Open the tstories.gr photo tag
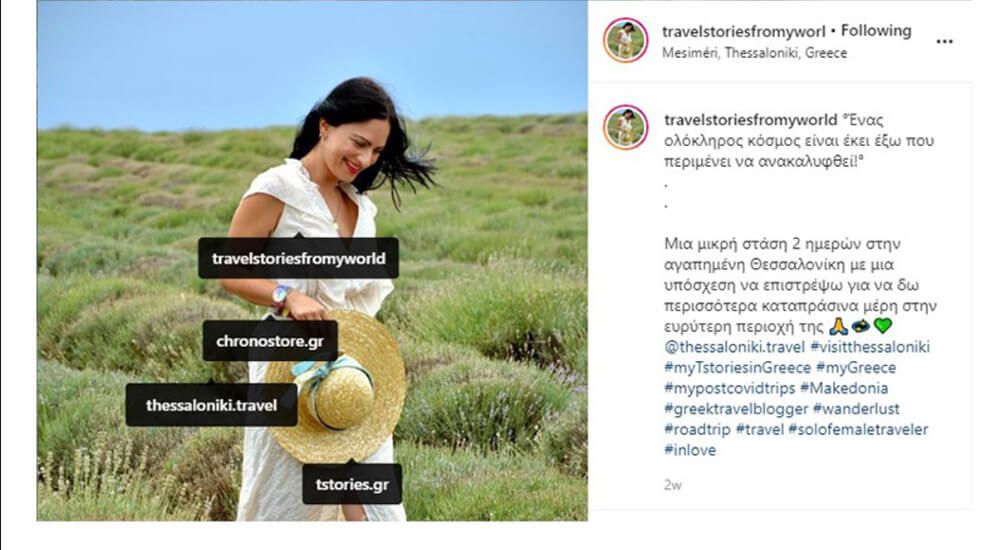The image size is (1000, 550). coord(352,484)
